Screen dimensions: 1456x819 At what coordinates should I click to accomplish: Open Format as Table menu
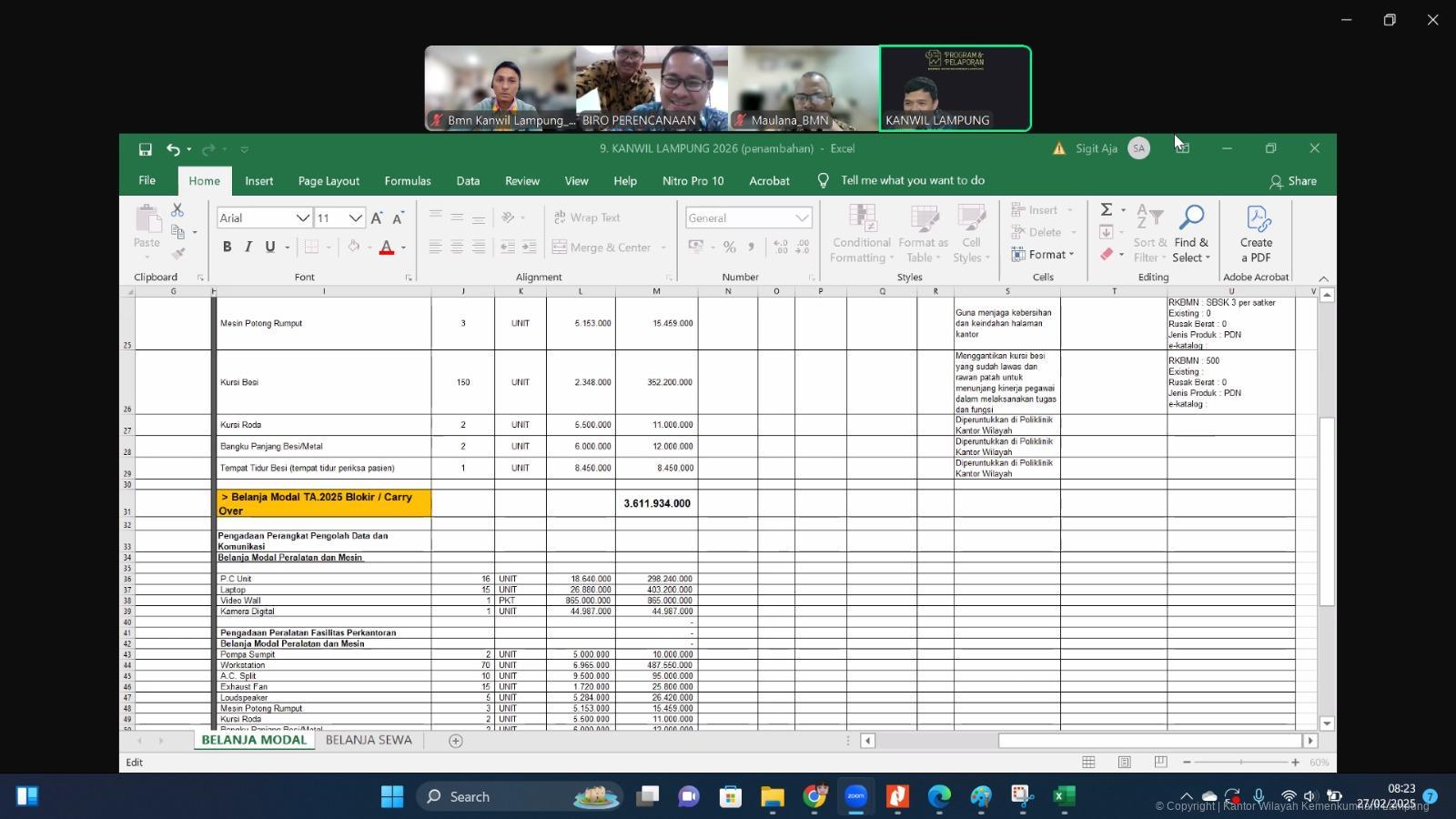click(x=923, y=234)
